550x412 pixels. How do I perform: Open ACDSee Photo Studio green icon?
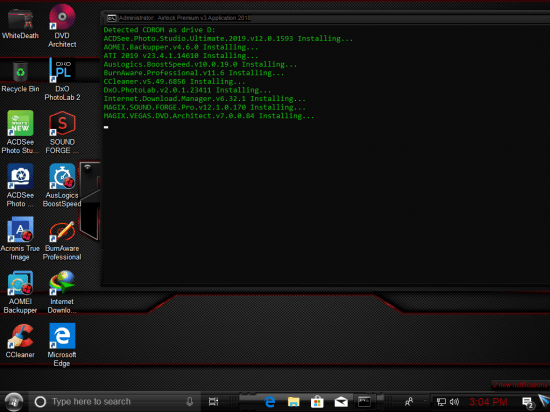click(x=20, y=132)
